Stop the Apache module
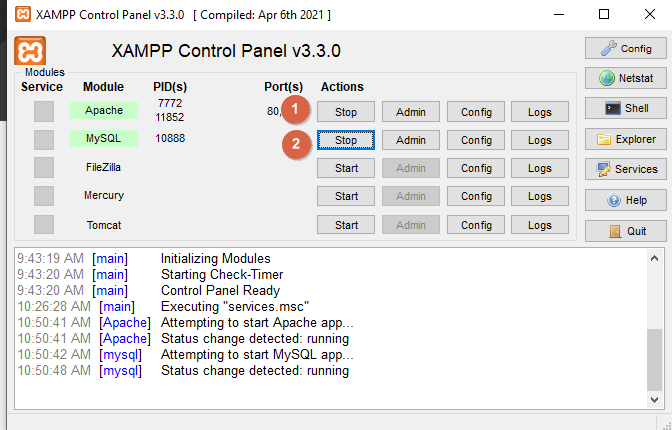This screenshot has height=430, width=672. pos(346,112)
